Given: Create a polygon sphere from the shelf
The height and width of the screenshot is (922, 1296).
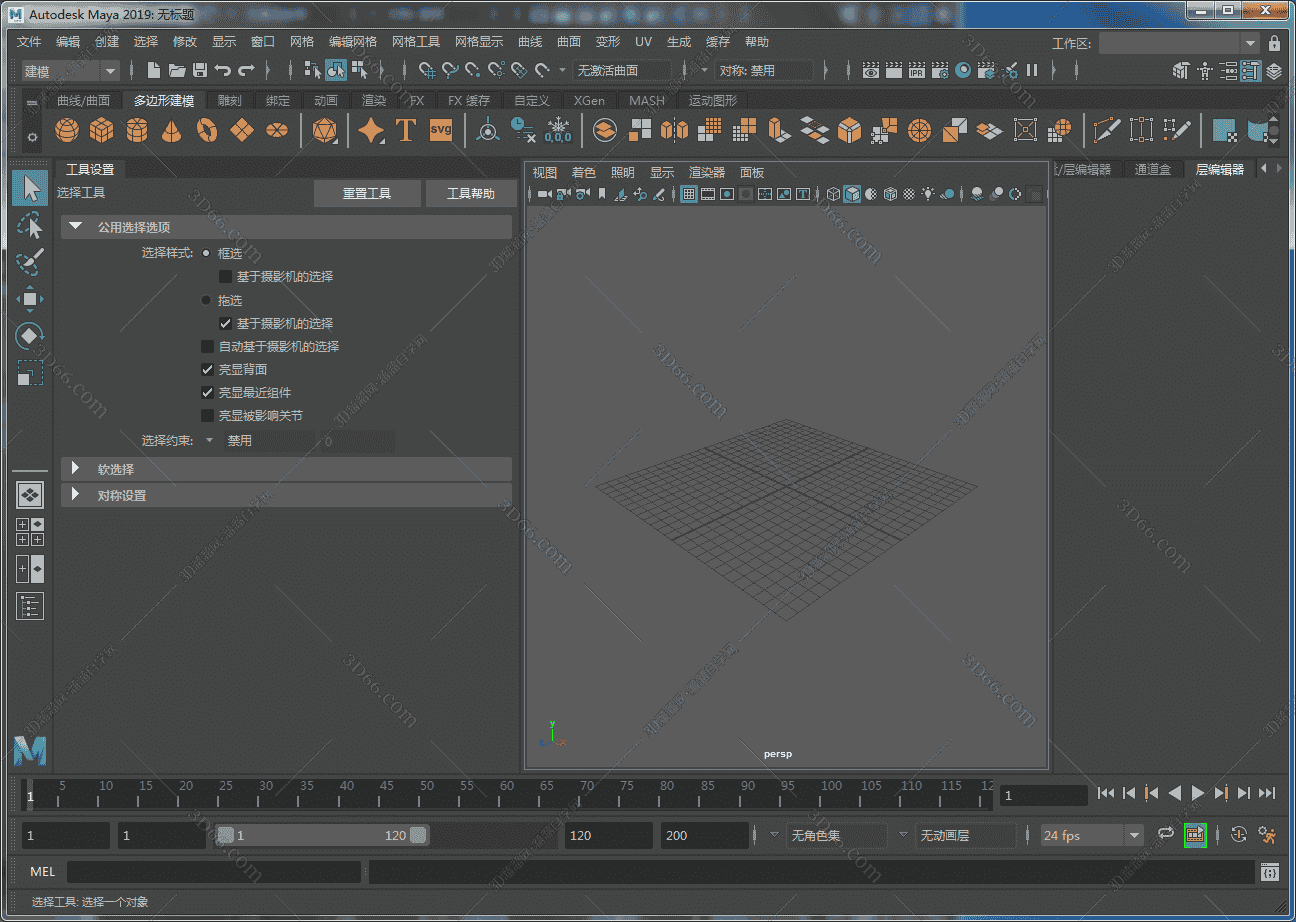Looking at the screenshot, I should pyautogui.click(x=66, y=130).
